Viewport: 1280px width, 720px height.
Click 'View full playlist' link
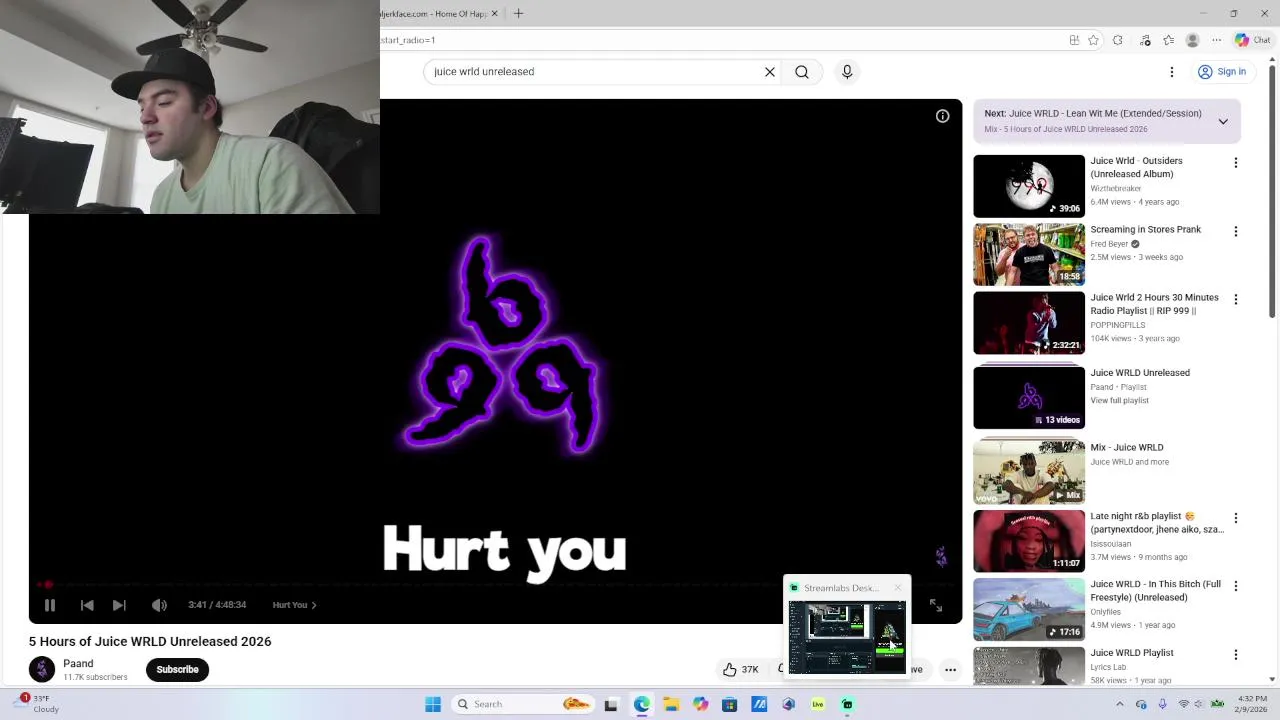[x=1119, y=401]
